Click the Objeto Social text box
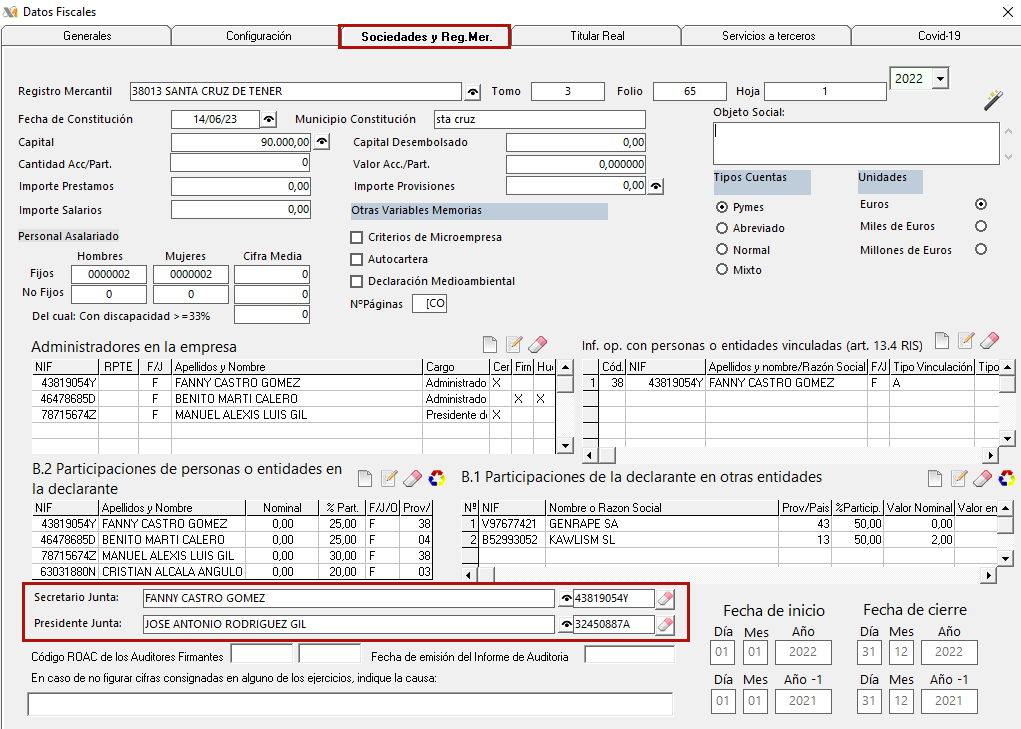The width and height of the screenshot is (1021, 729). [x=856, y=143]
